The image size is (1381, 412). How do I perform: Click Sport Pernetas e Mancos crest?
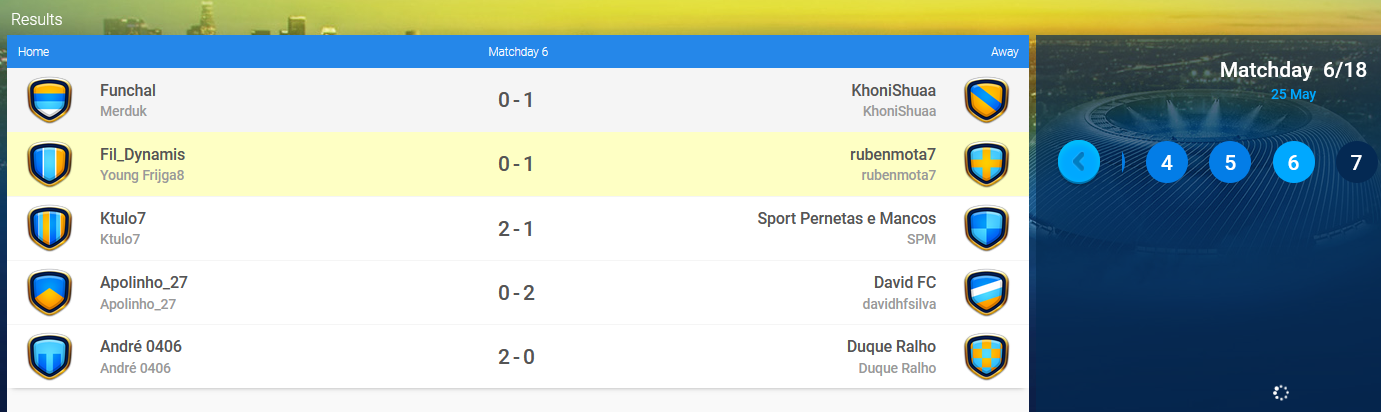[986, 228]
